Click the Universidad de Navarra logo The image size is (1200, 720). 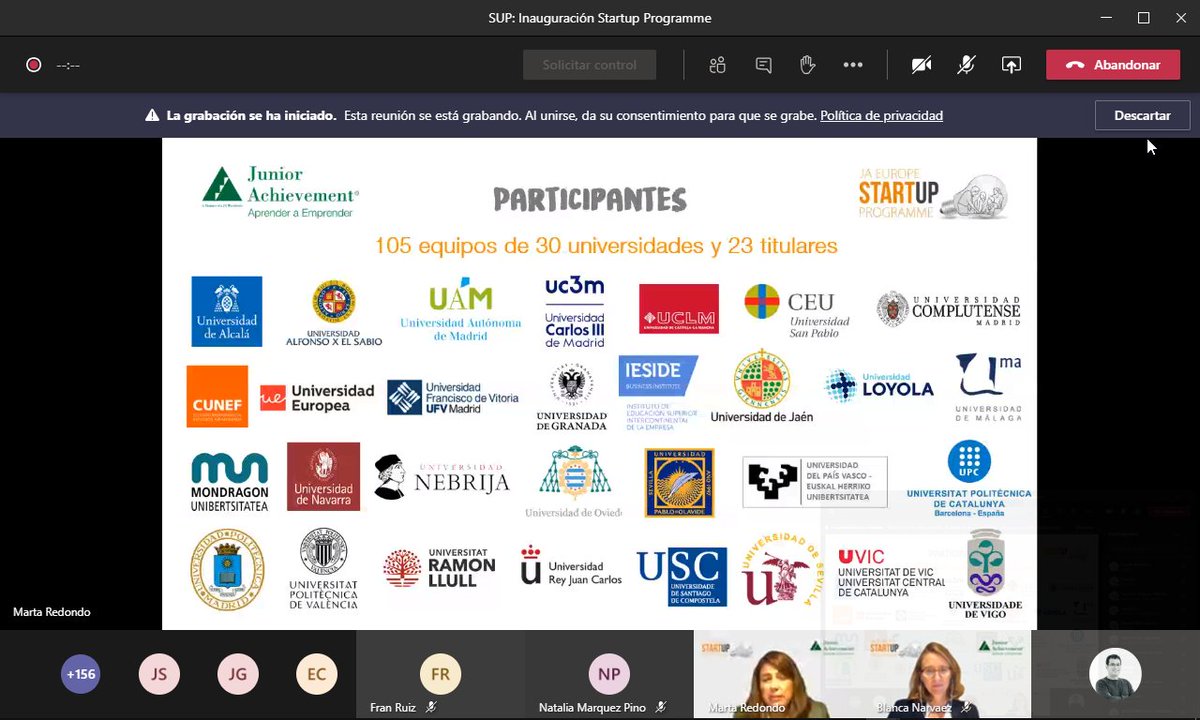(323, 476)
